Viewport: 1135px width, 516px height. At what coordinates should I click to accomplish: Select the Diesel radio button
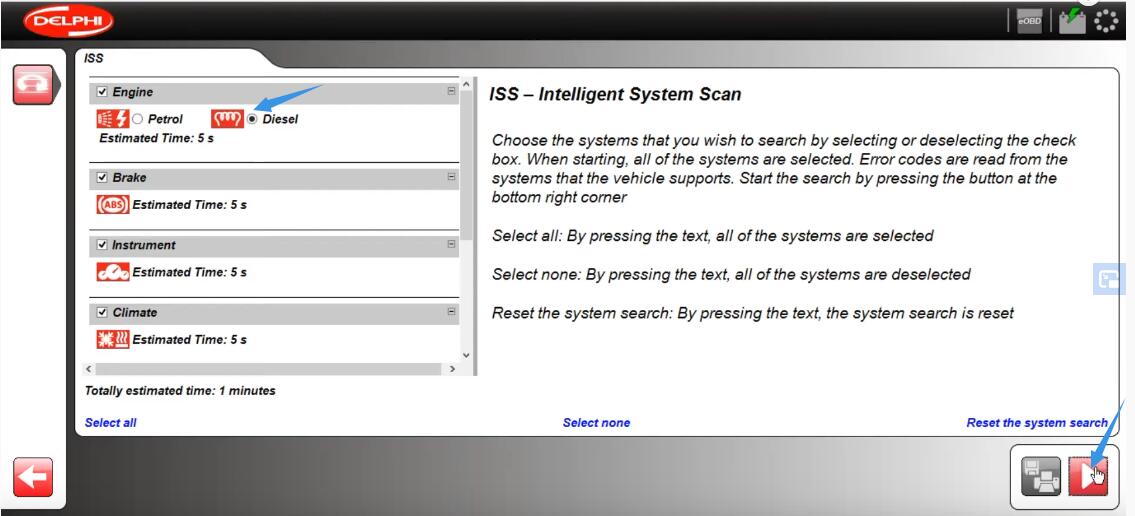[x=252, y=119]
